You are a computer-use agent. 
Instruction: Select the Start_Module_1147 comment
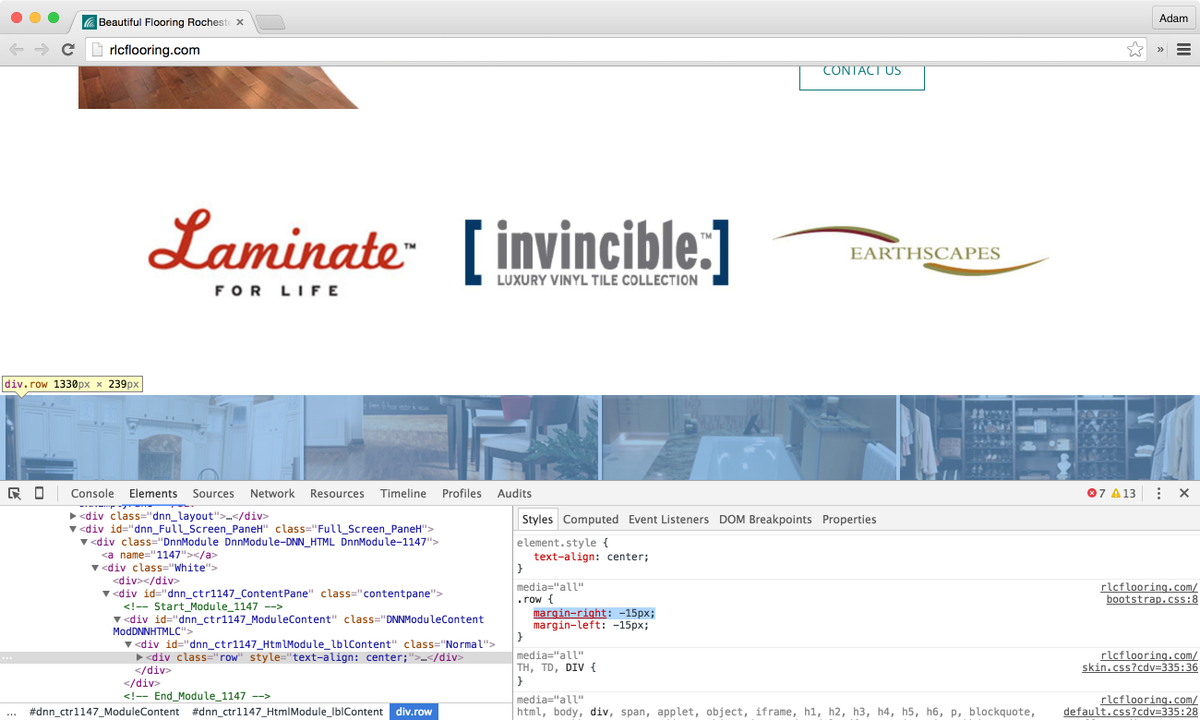click(203, 606)
